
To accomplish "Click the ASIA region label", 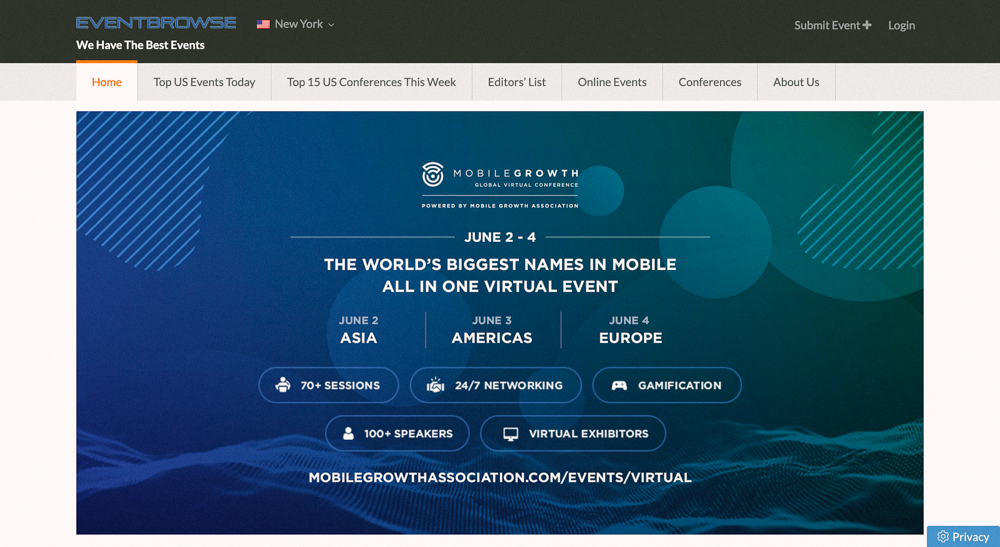I will [x=358, y=338].
